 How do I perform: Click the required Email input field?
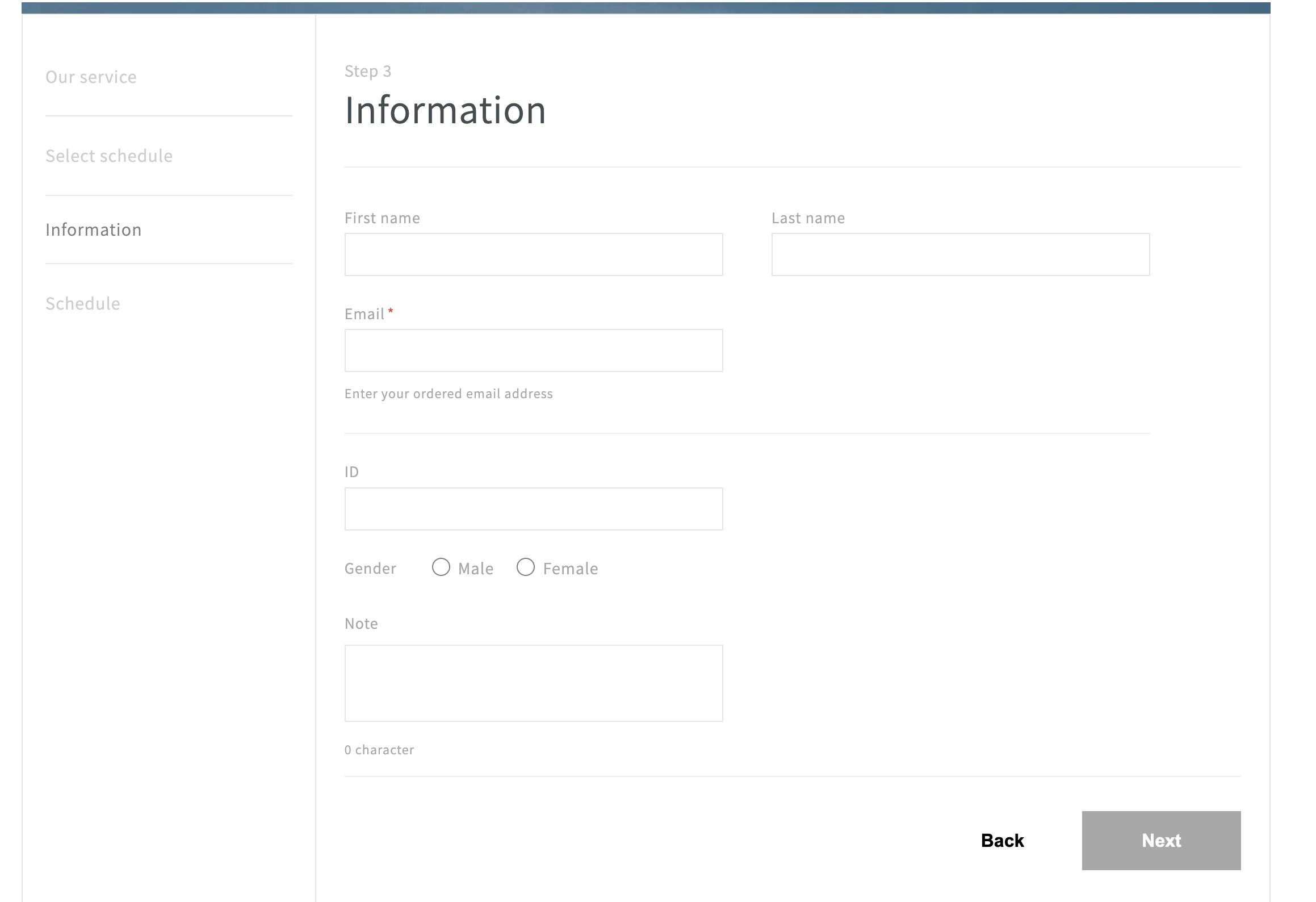point(533,350)
